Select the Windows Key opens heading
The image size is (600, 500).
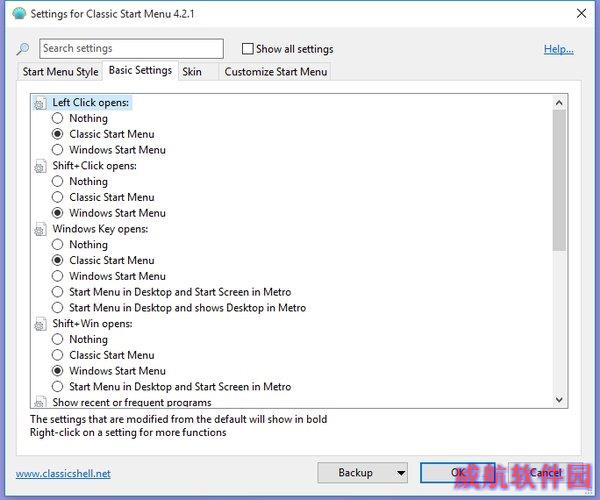tap(100, 229)
